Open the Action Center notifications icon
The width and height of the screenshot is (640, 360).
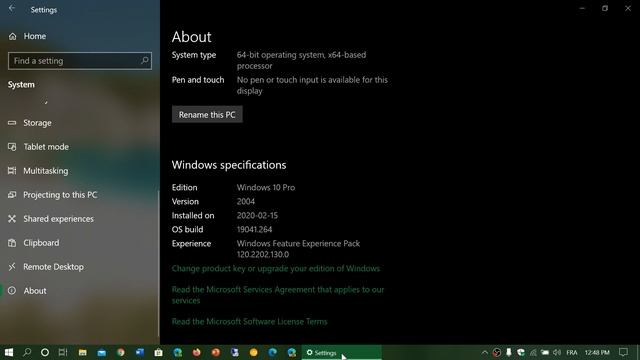(623, 352)
